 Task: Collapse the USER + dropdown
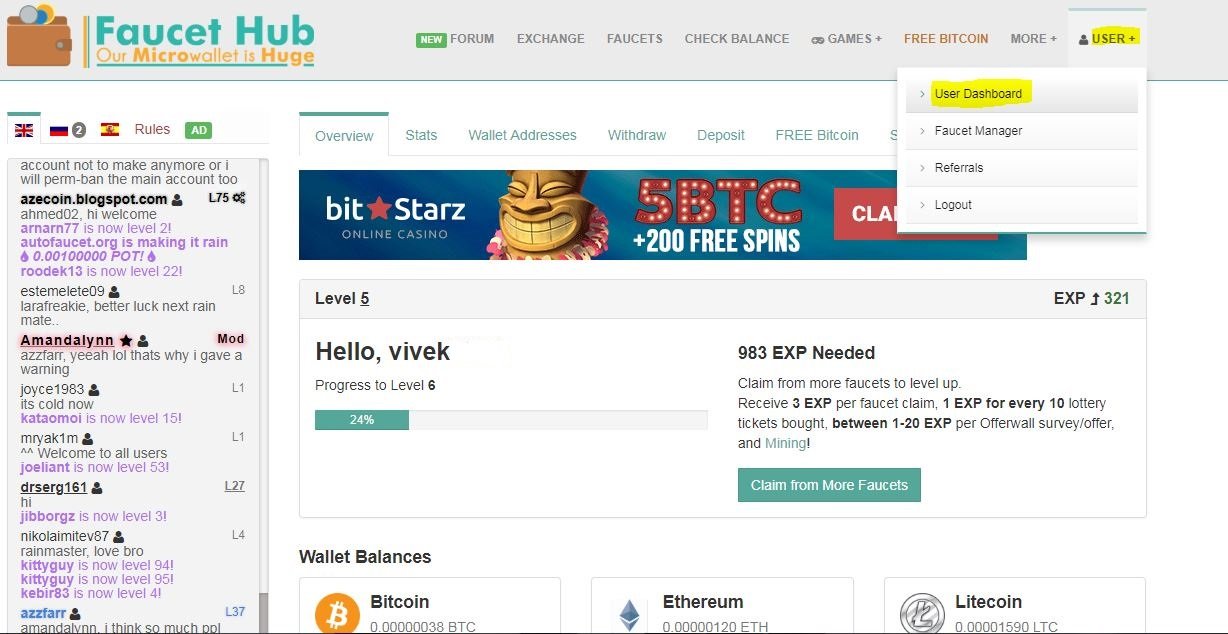[1107, 39]
